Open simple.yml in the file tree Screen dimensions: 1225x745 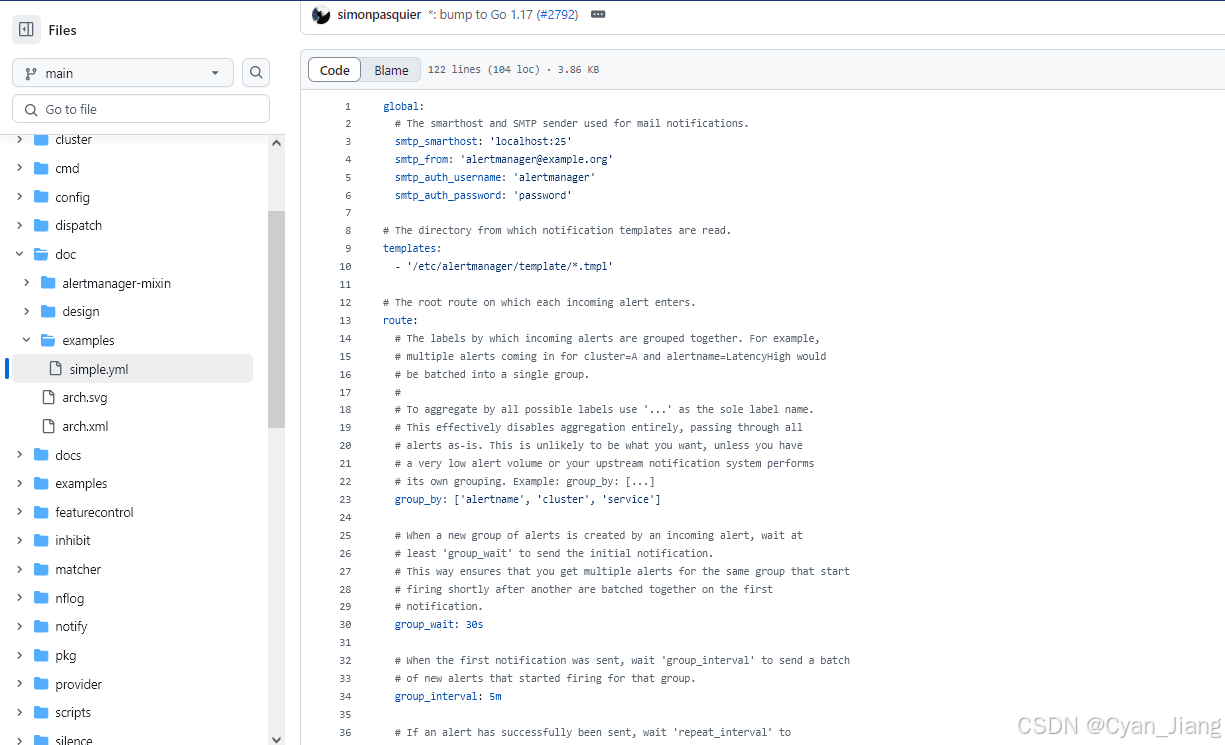pyautogui.click(x=99, y=369)
